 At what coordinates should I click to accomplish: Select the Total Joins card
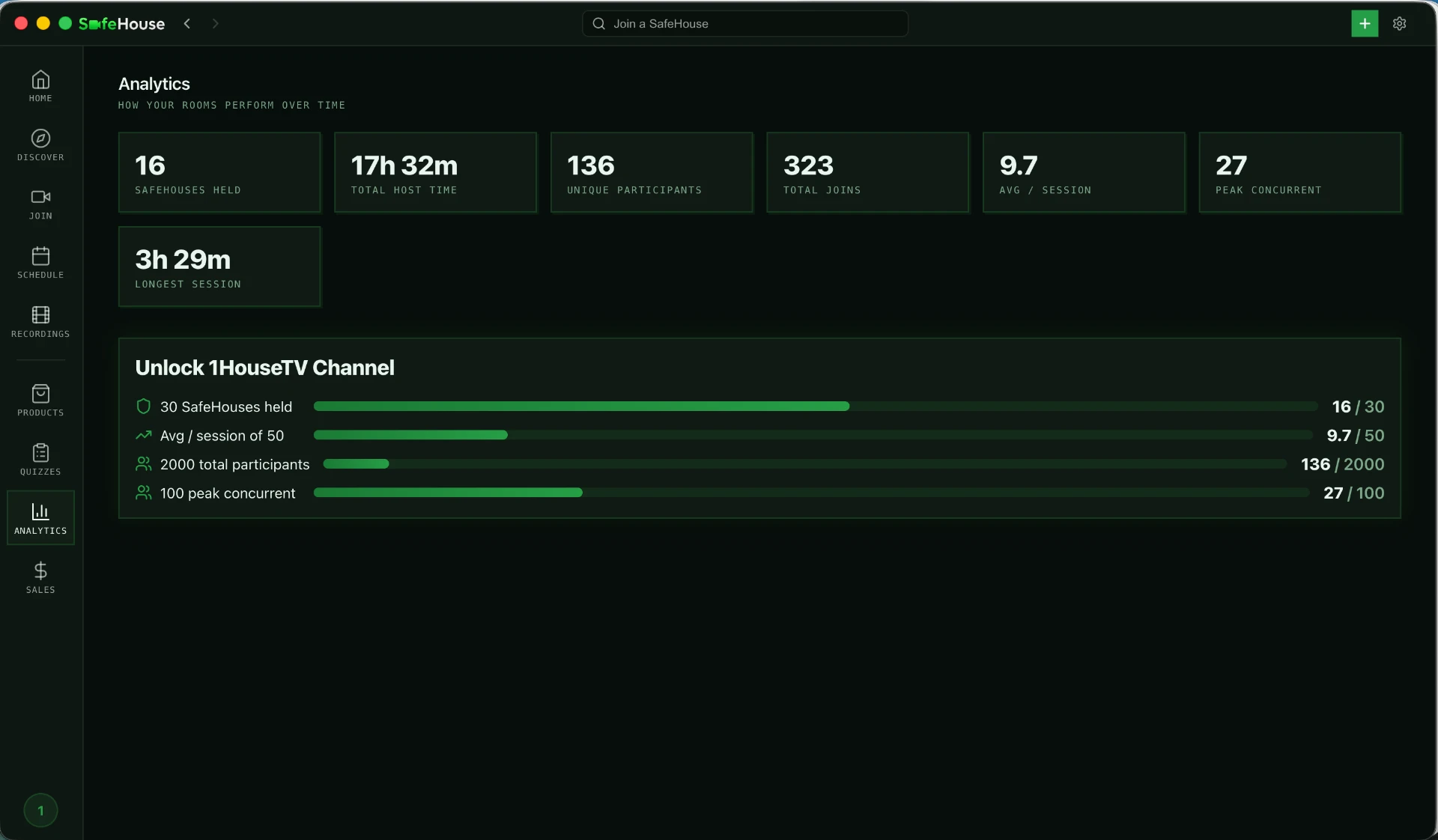click(x=867, y=172)
